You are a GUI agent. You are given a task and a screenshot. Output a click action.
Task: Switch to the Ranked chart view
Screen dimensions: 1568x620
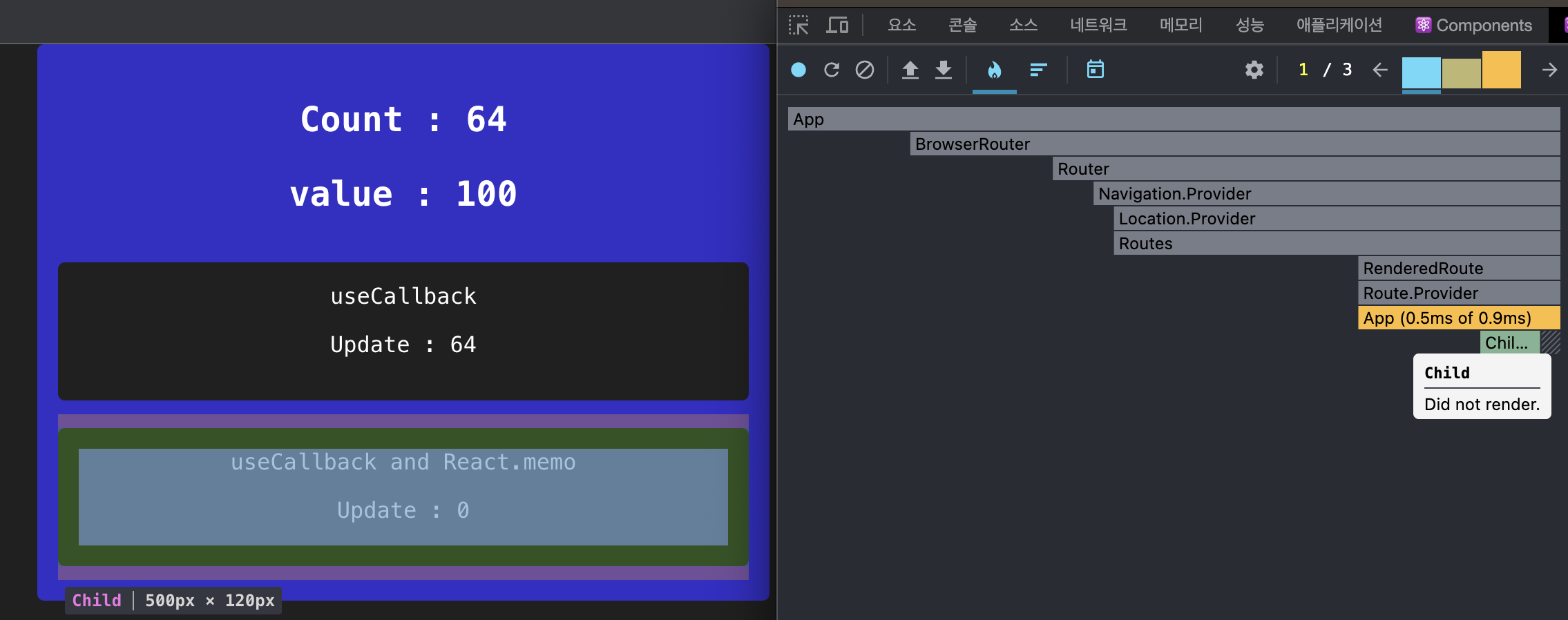coord(1038,70)
